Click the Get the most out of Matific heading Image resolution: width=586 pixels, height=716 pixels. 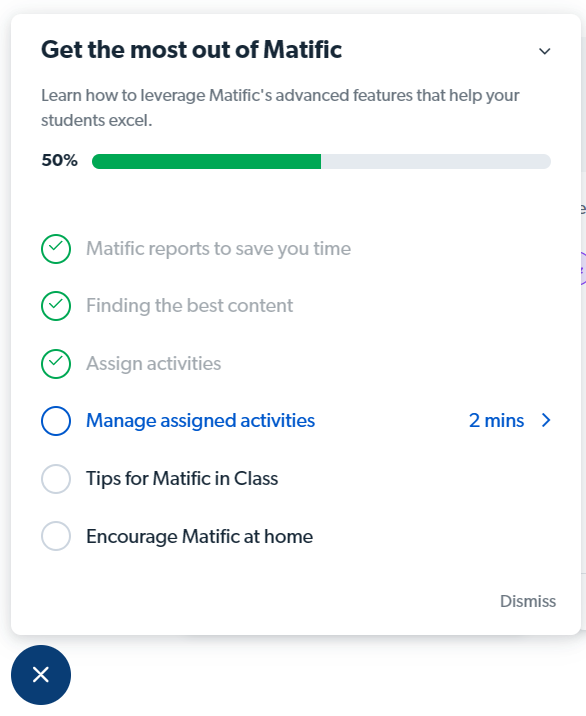point(191,50)
